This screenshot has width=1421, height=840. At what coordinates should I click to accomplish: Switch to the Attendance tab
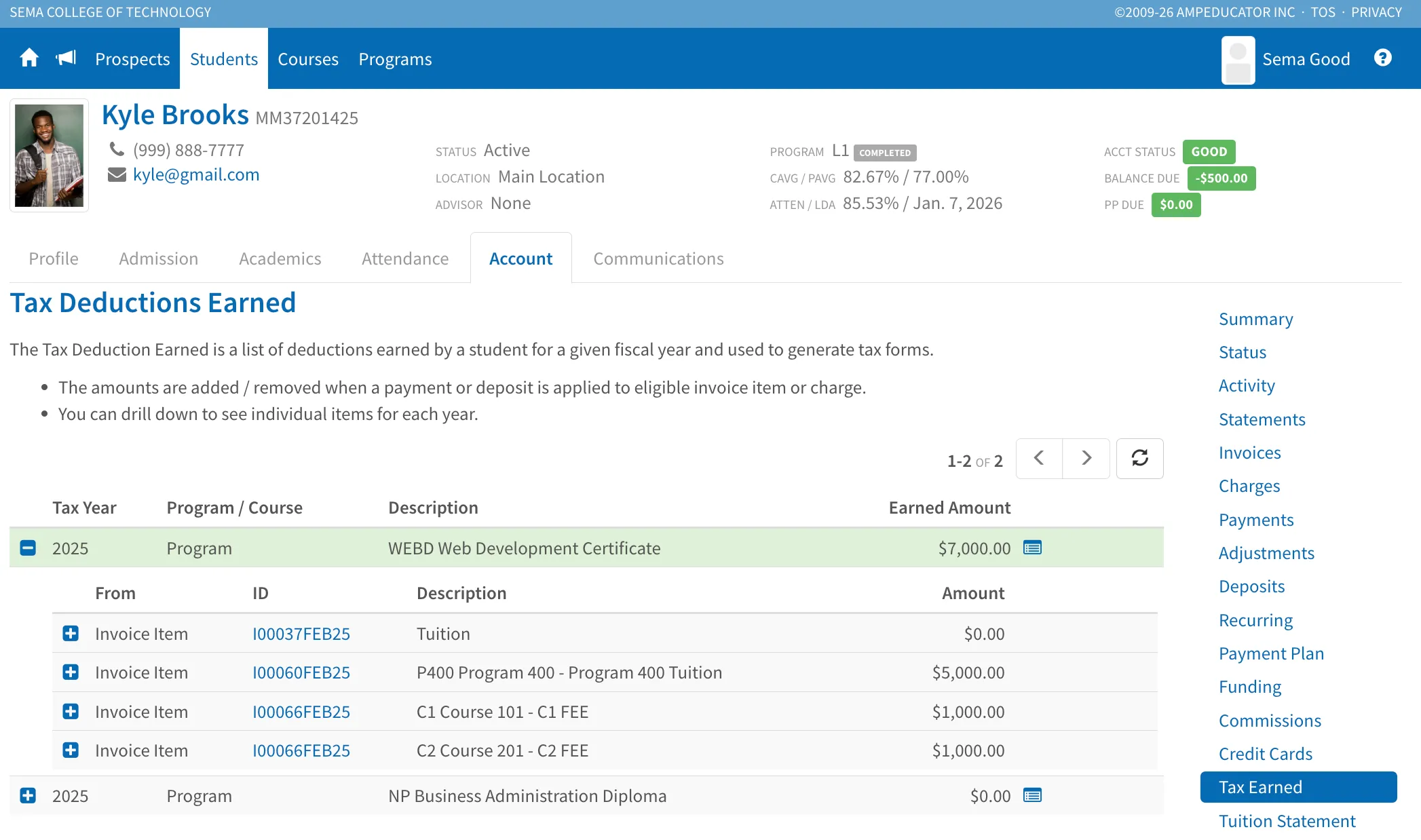tap(405, 259)
